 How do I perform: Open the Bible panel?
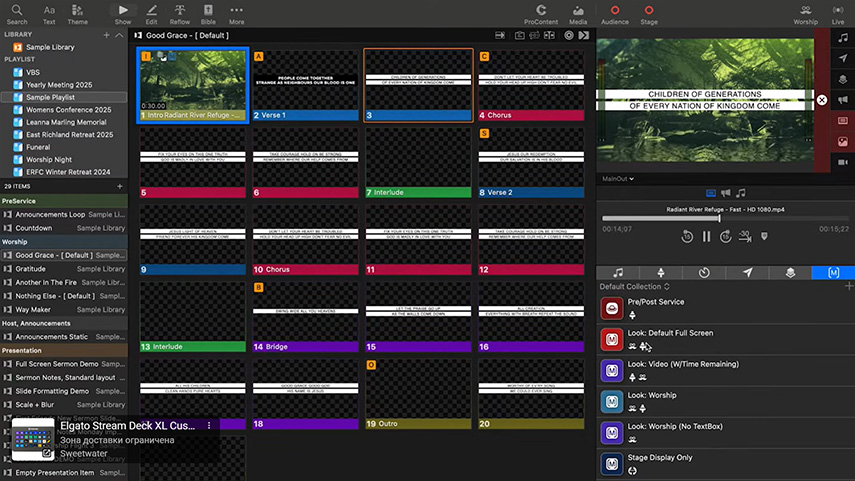point(208,14)
